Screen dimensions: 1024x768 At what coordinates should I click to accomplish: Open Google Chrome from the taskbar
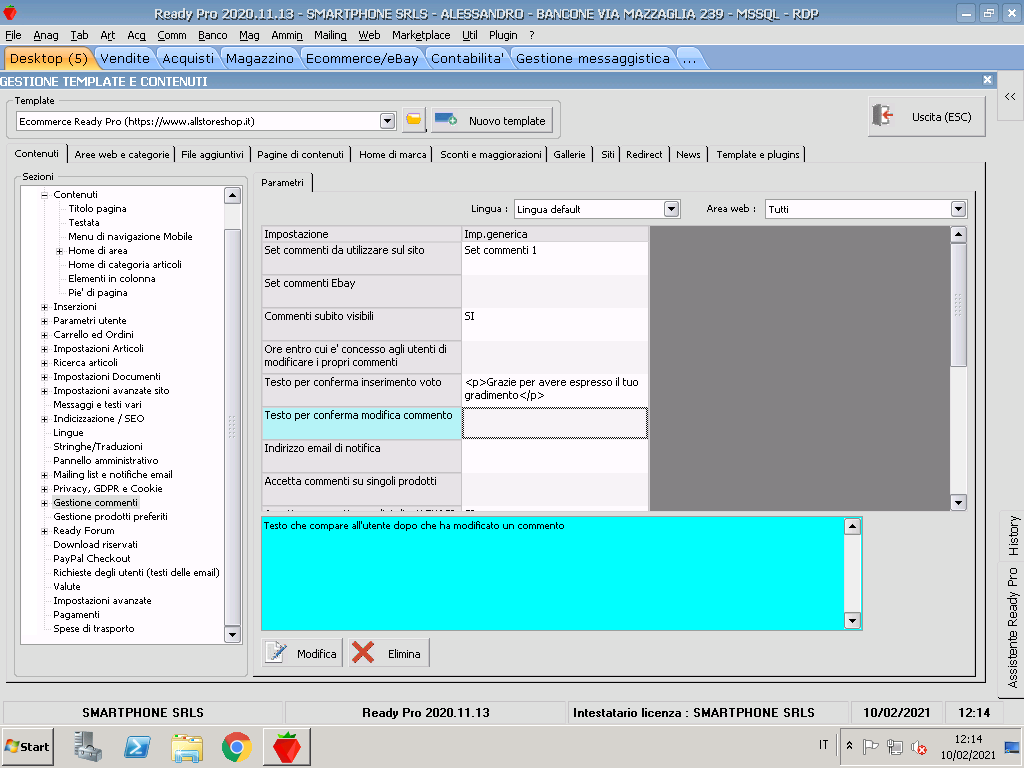click(236, 746)
